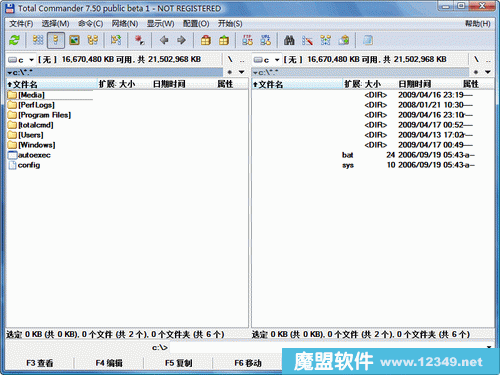Open left panel directory hotlist star

tap(230, 72)
